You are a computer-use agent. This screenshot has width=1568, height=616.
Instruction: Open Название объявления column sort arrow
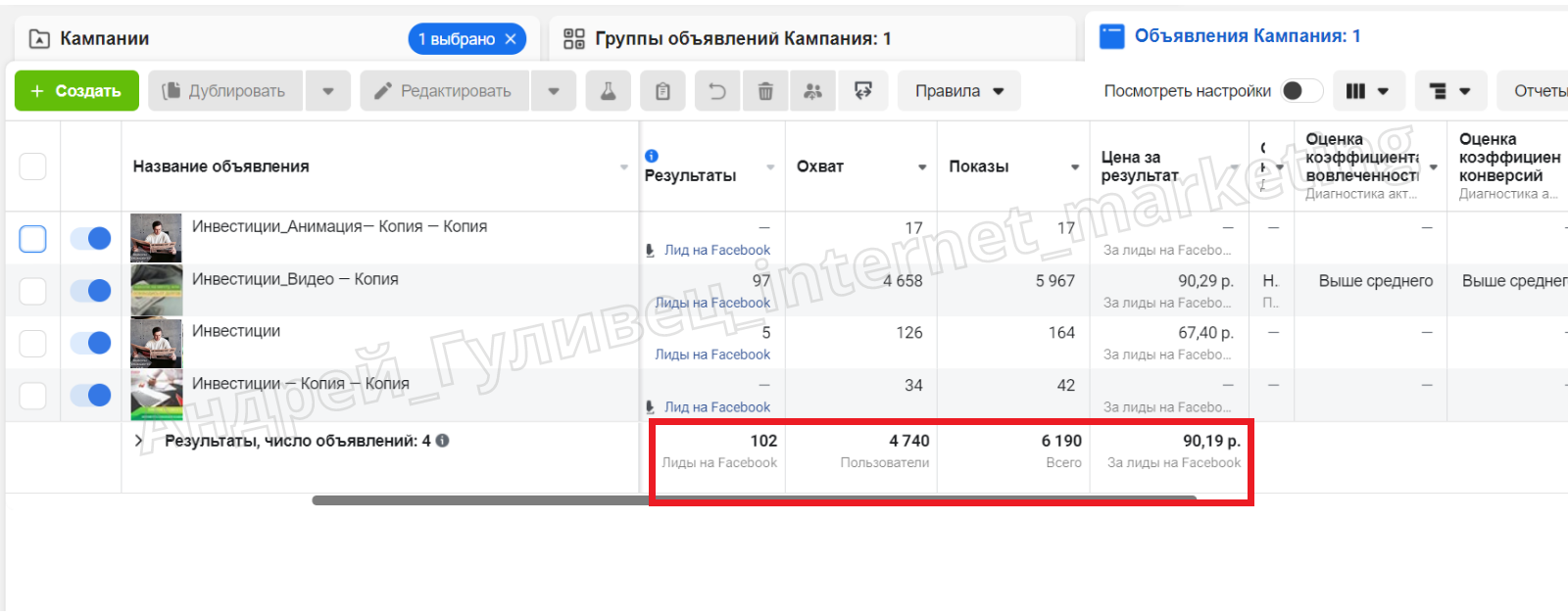pos(624,167)
